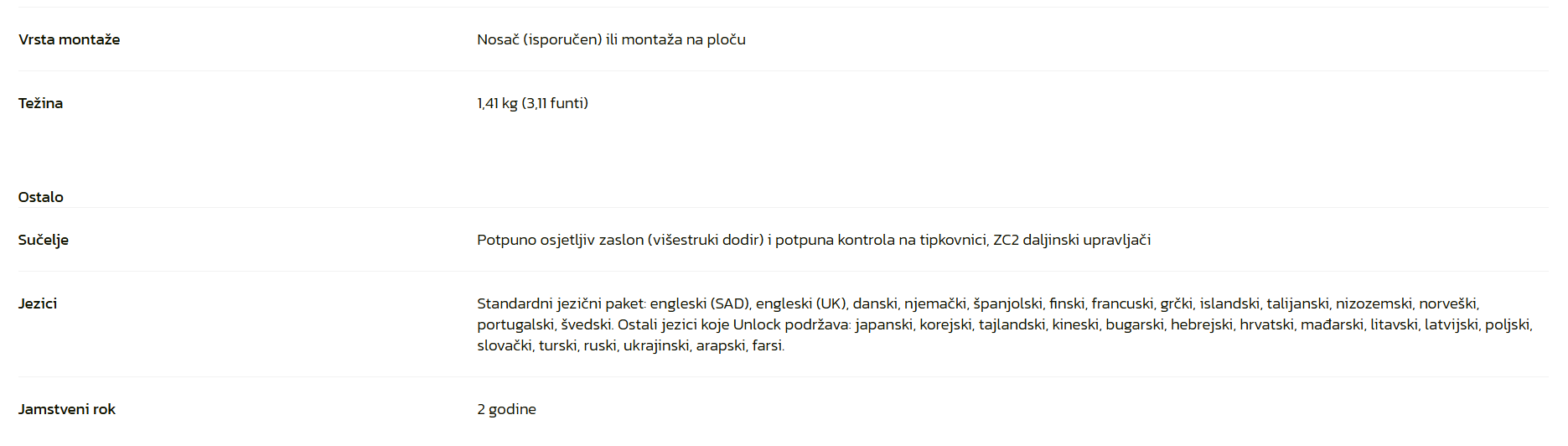This screenshot has height=446, width=1568.
Task: Click the Vrsta montaže label
Action: pos(69,39)
